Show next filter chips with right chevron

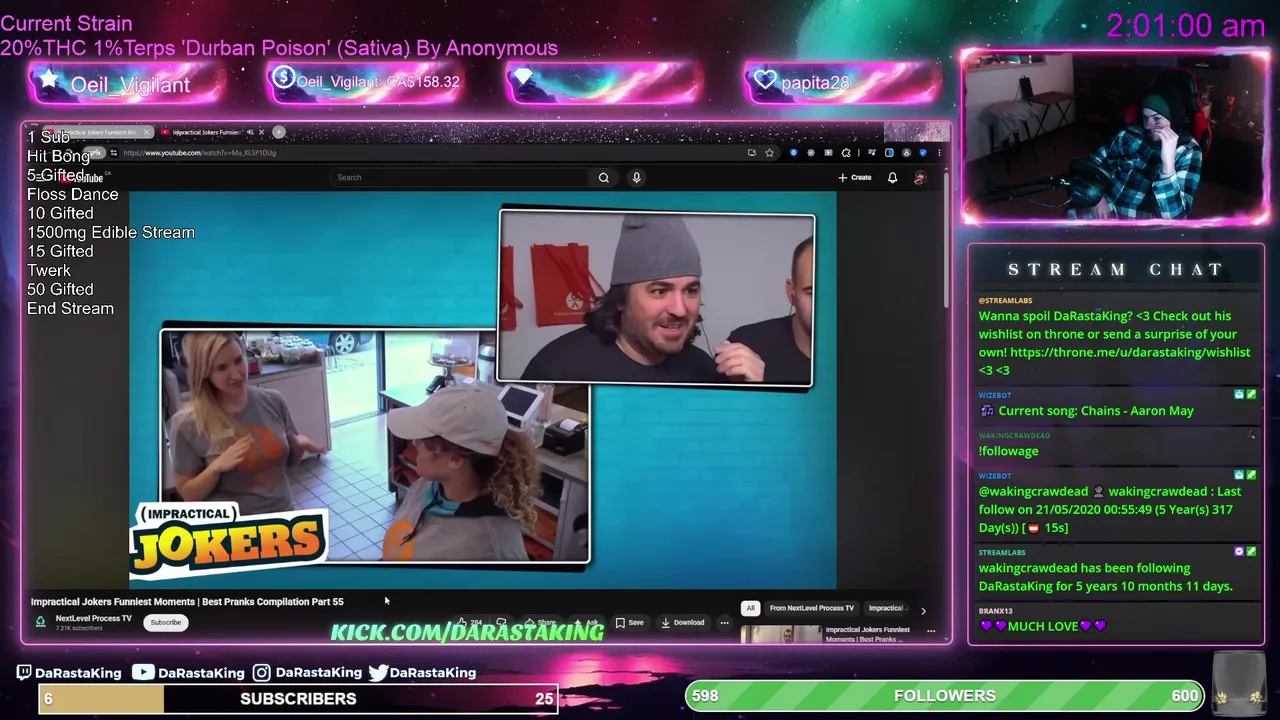(923, 610)
